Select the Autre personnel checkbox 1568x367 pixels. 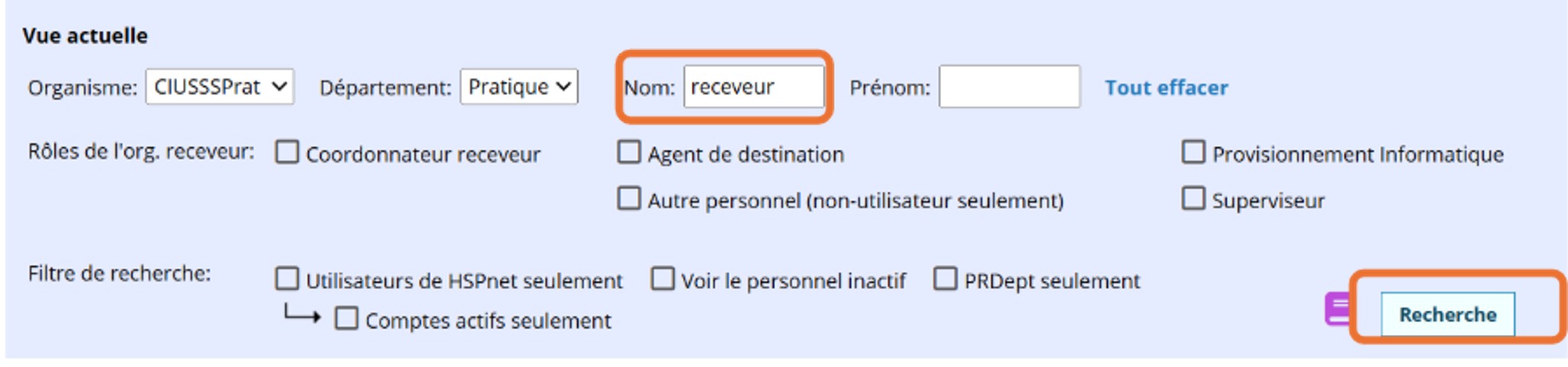[x=629, y=199]
